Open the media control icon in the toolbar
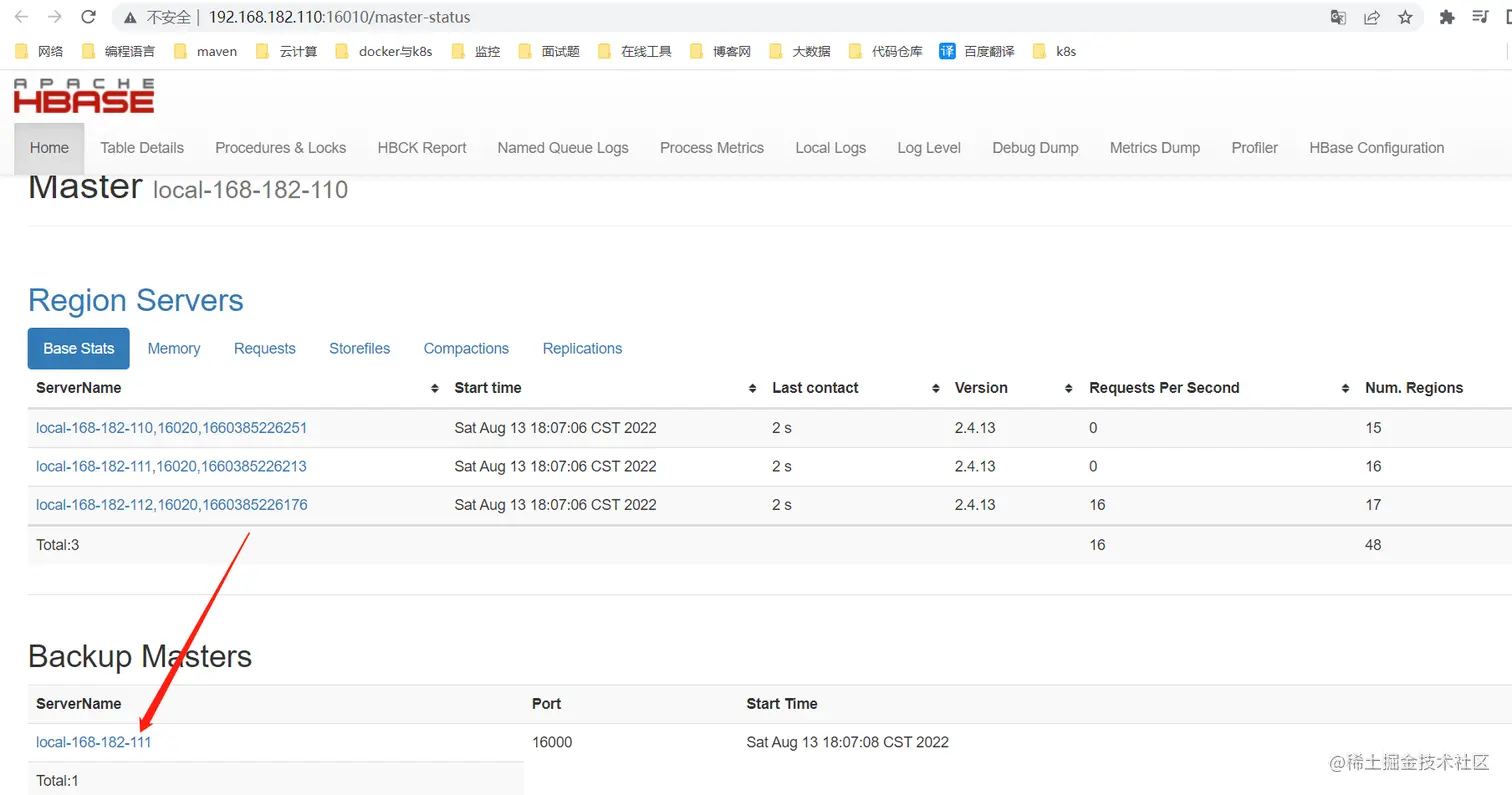 [x=1480, y=17]
